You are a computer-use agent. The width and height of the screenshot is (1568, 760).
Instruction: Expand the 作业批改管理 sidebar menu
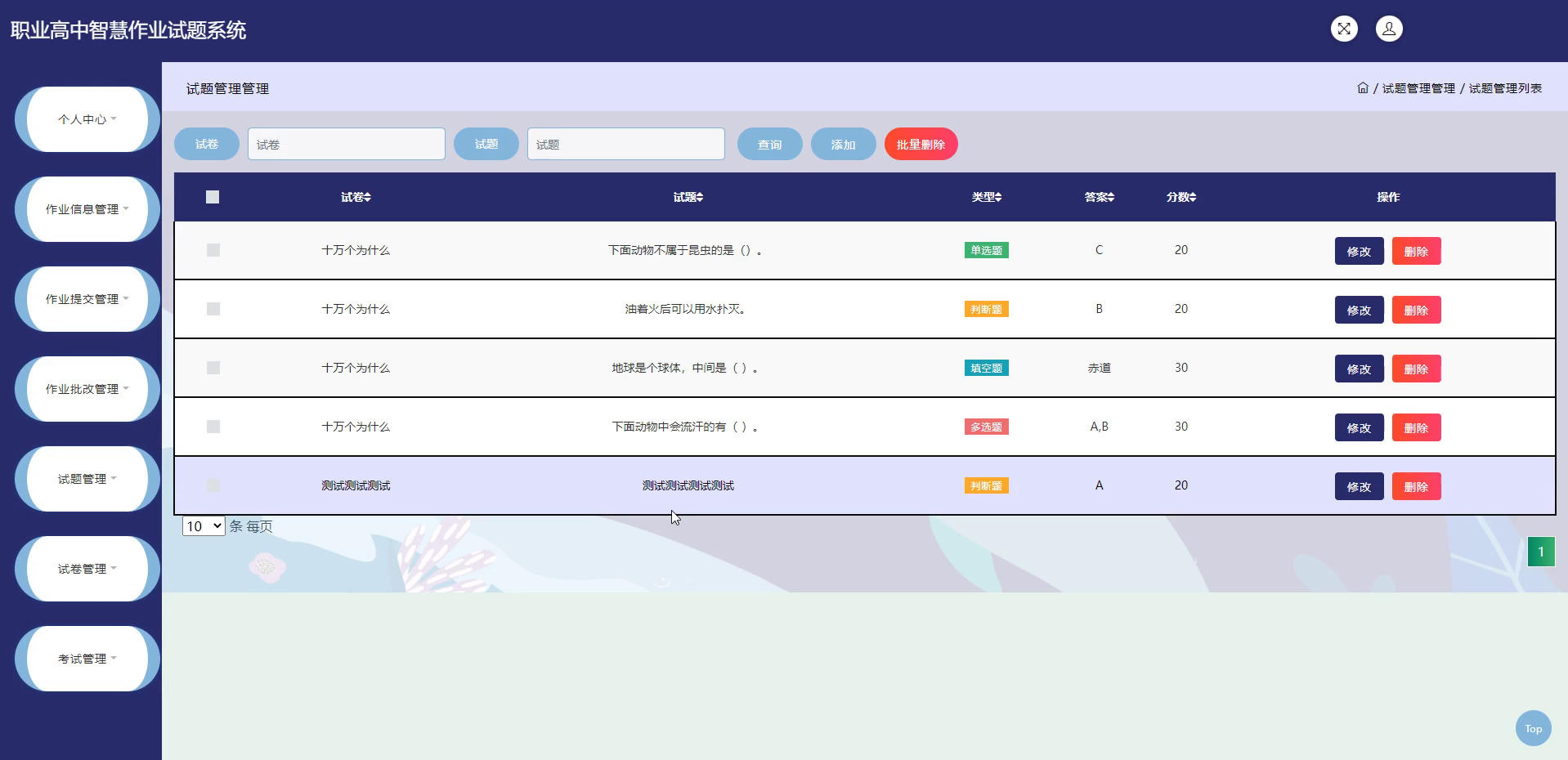click(87, 389)
